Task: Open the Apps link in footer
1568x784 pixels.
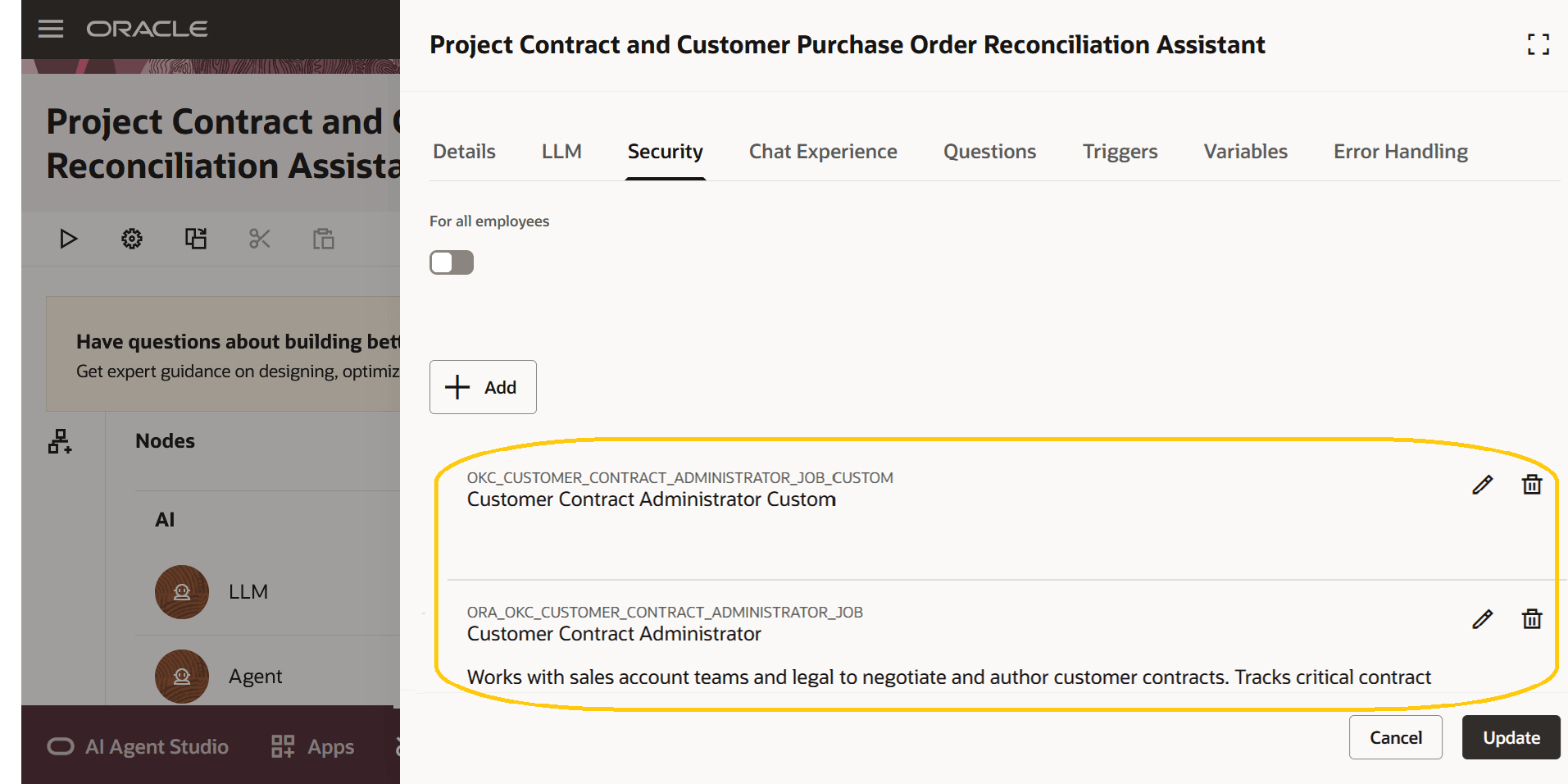Action: pos(313,746)
